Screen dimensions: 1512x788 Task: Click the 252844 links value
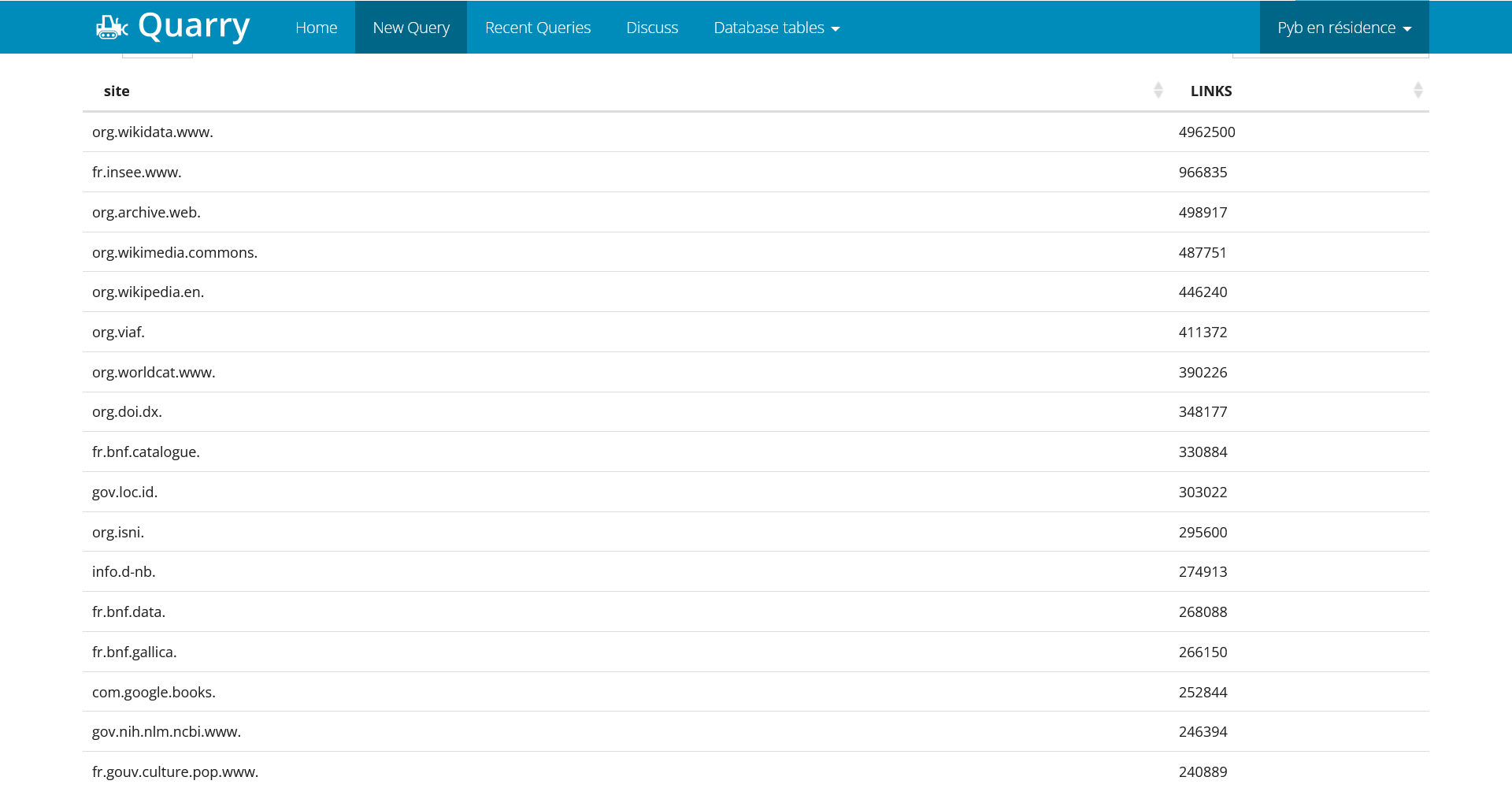1203,693
